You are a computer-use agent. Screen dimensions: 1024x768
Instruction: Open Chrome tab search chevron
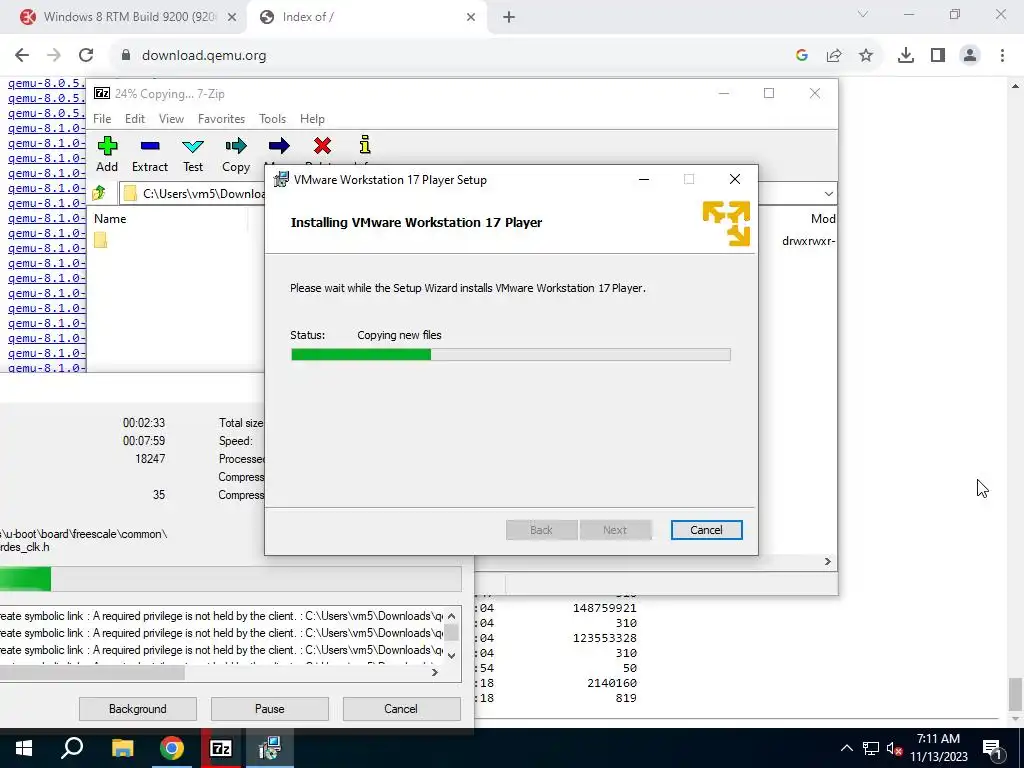pyautogui.click(x=863, y=14)
